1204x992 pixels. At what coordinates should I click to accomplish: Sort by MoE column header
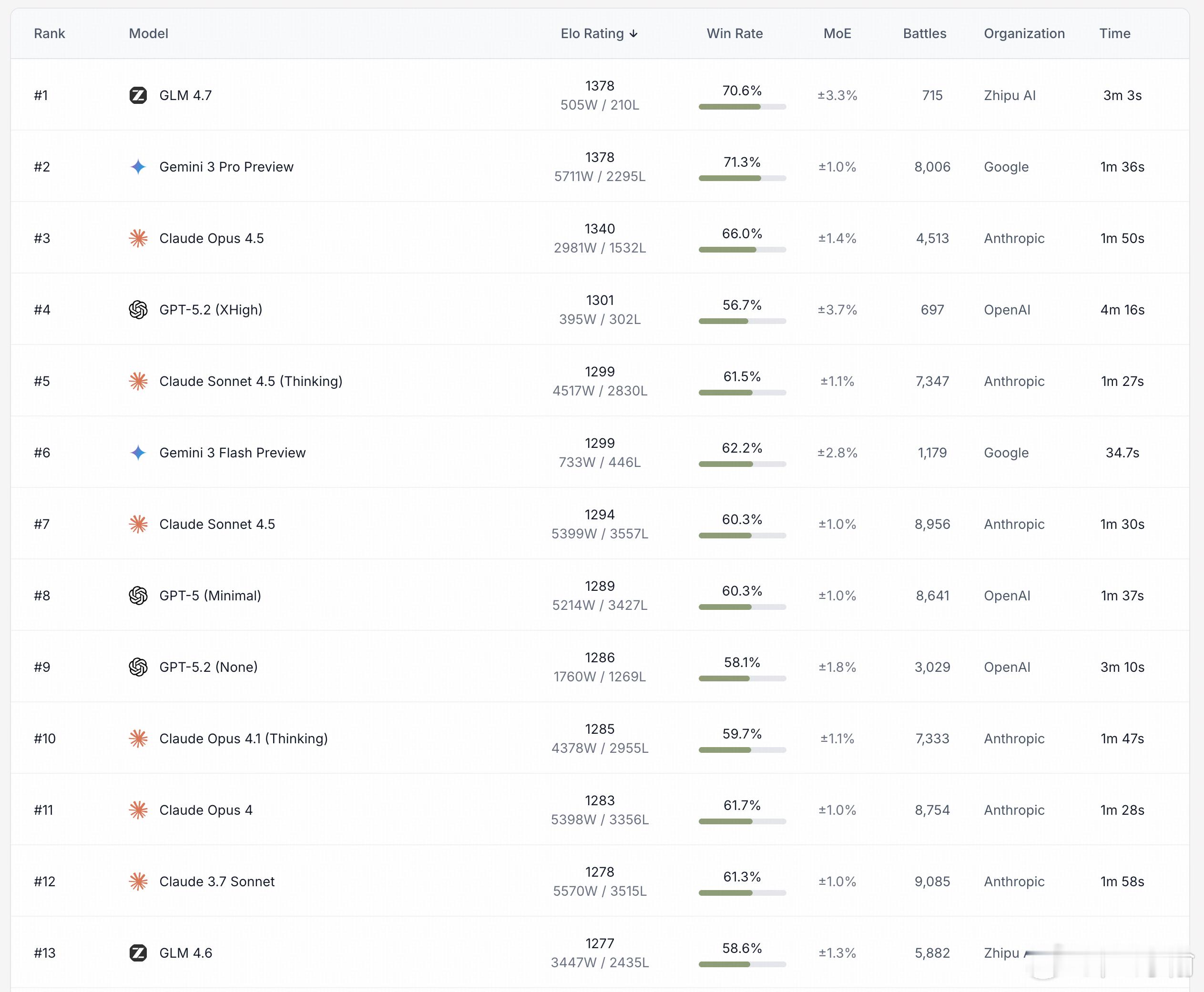pyautogui.click(x=837, y=34)
